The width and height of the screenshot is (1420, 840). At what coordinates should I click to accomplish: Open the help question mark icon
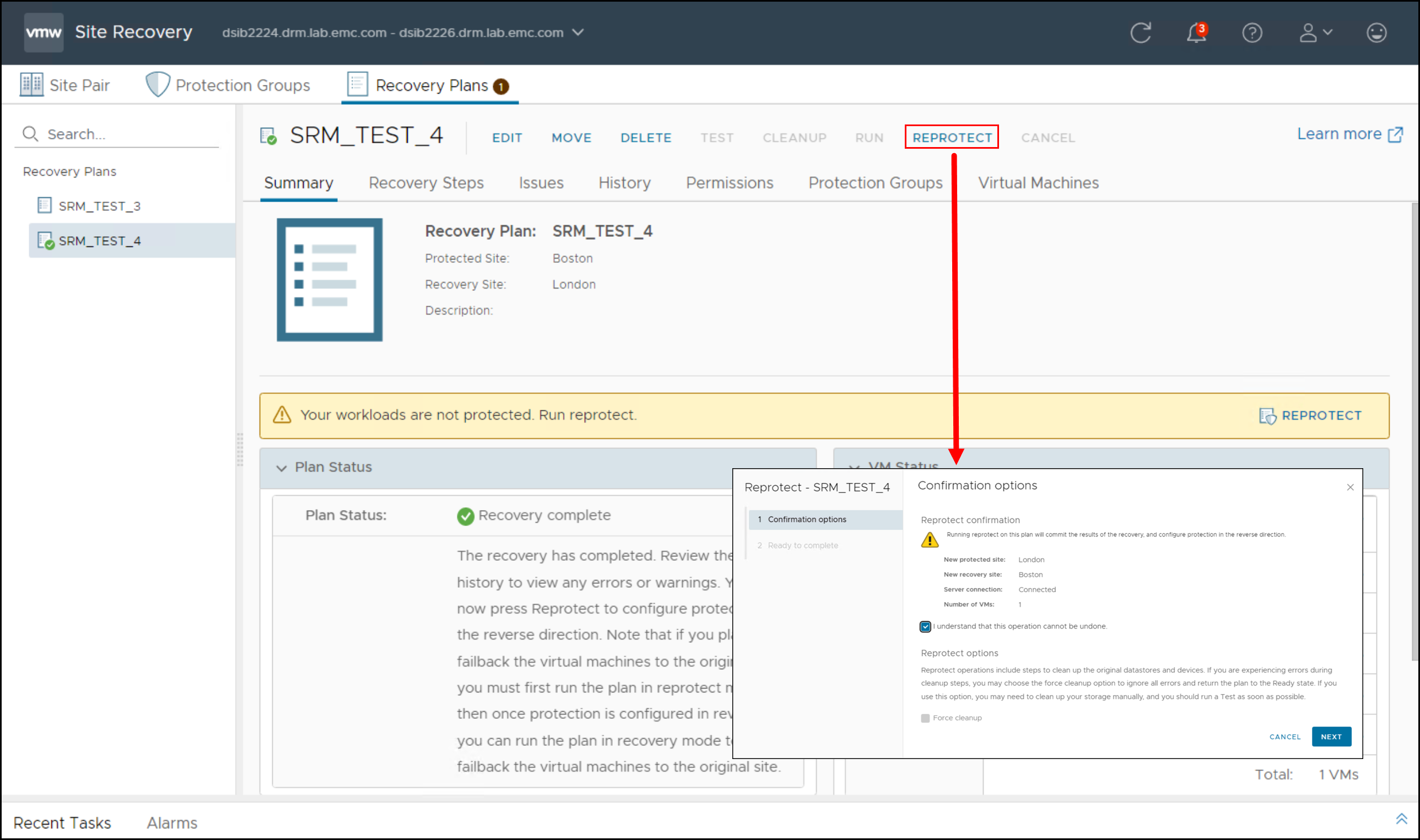tap(1252, 33)
